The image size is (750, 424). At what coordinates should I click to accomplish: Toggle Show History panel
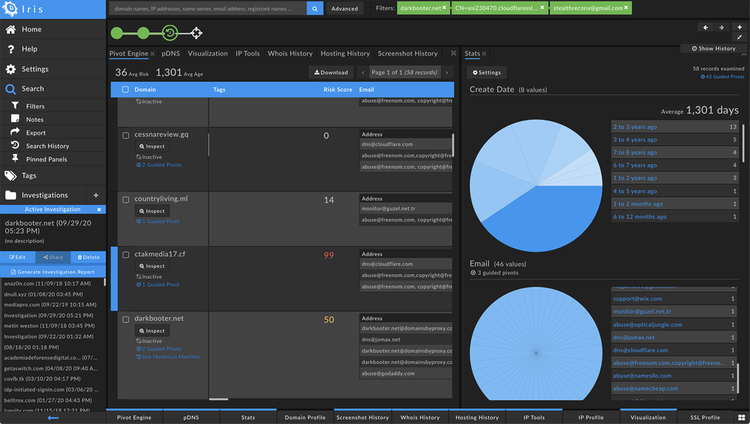(x=714, y=48)
